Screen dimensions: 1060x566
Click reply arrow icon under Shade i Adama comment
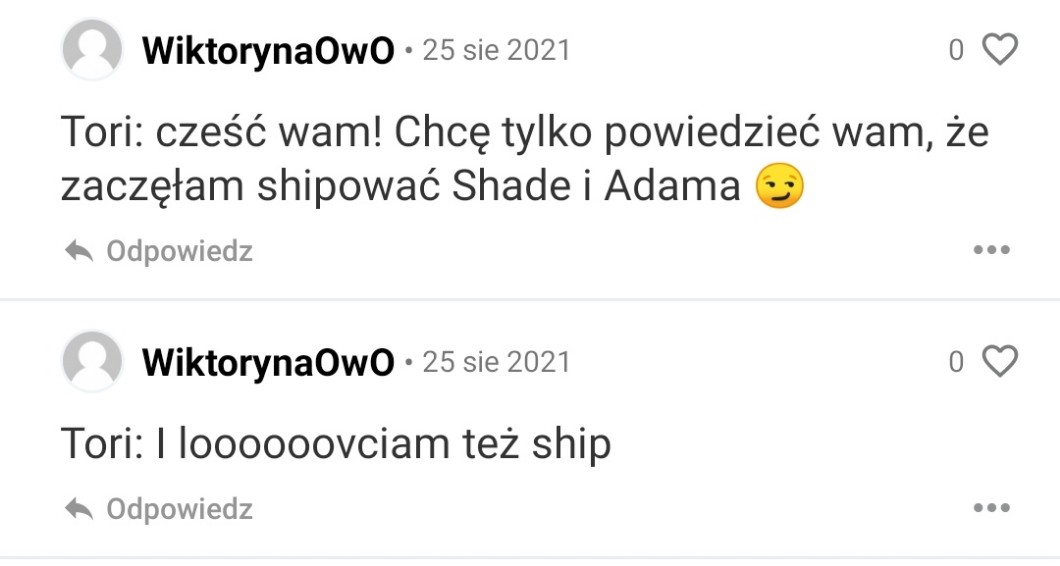click(78, 251)
